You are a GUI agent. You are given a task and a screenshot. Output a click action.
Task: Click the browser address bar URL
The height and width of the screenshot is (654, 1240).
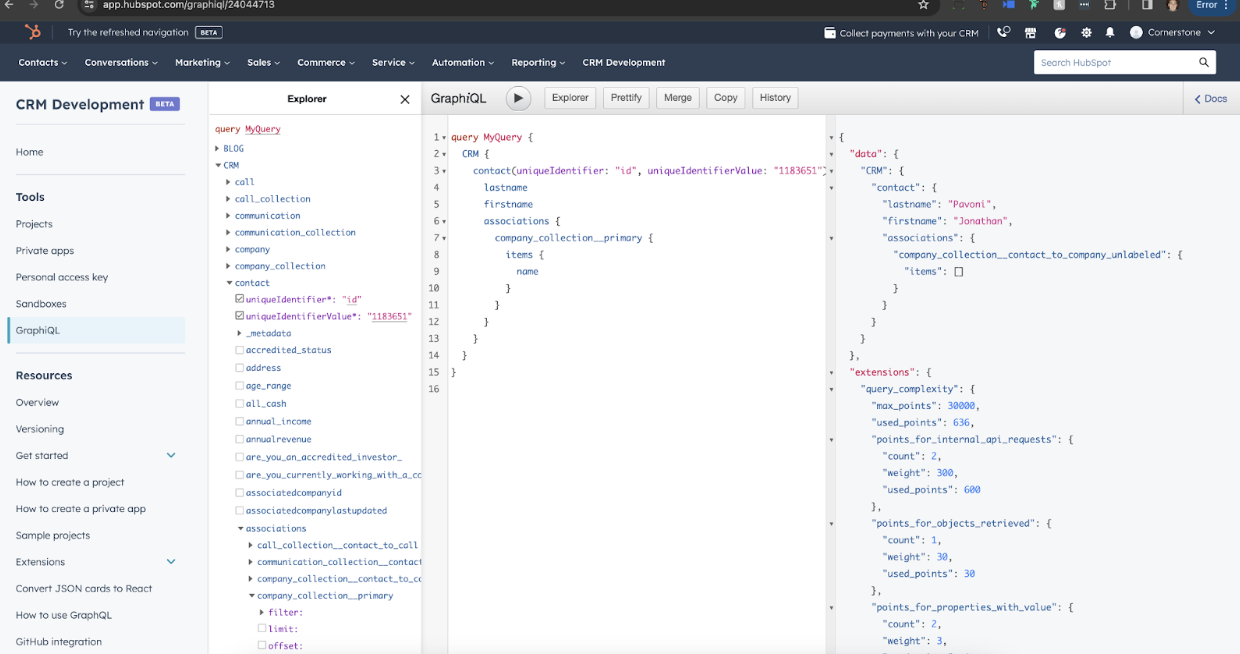[x=189, y=5]
